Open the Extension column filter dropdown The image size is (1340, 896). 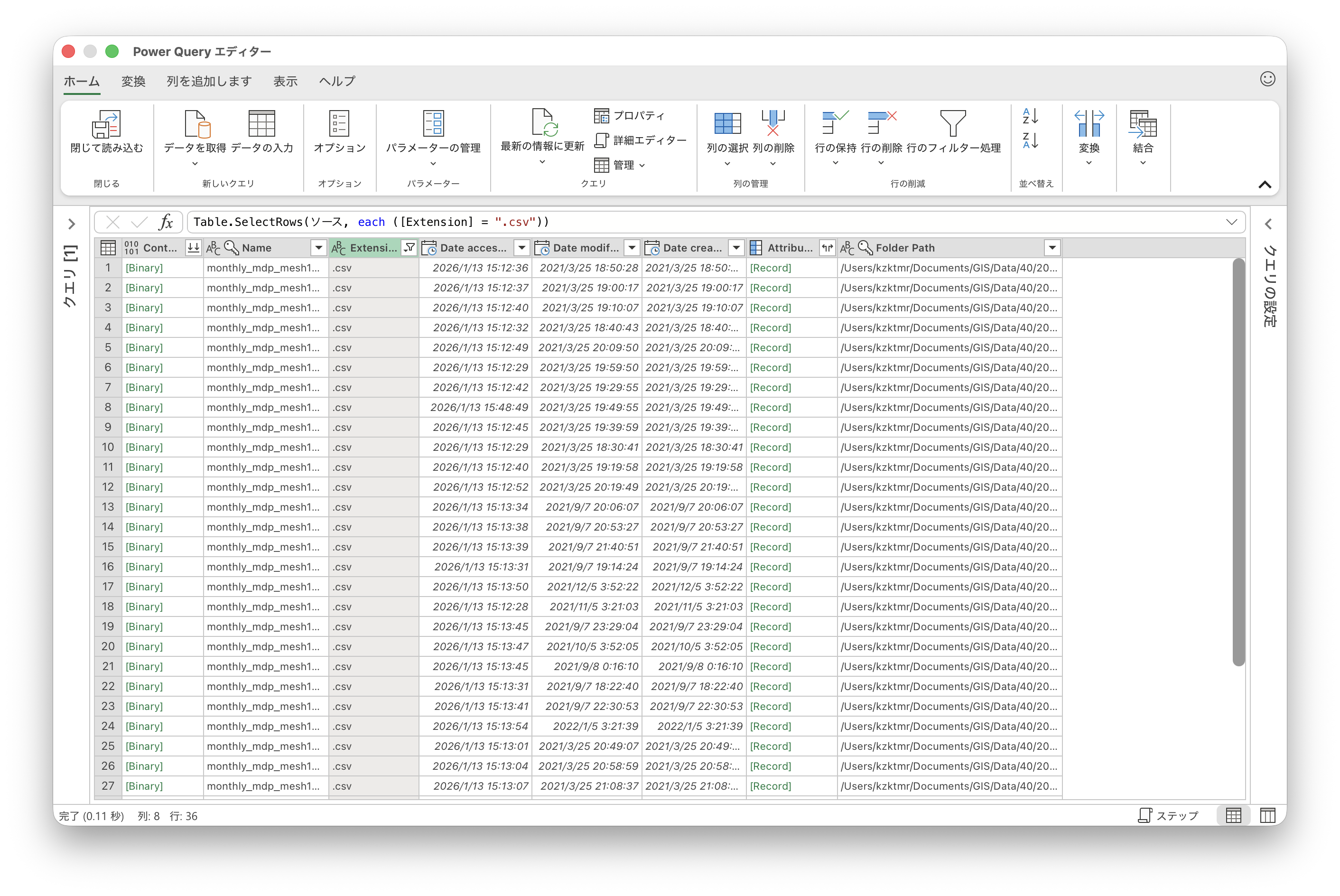click(x=409, y=247)
